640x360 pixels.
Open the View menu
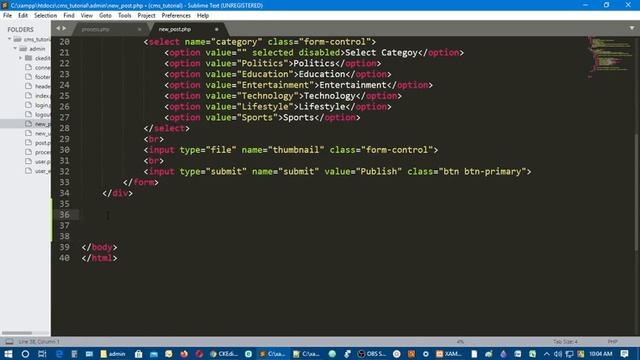click(87, 16)
